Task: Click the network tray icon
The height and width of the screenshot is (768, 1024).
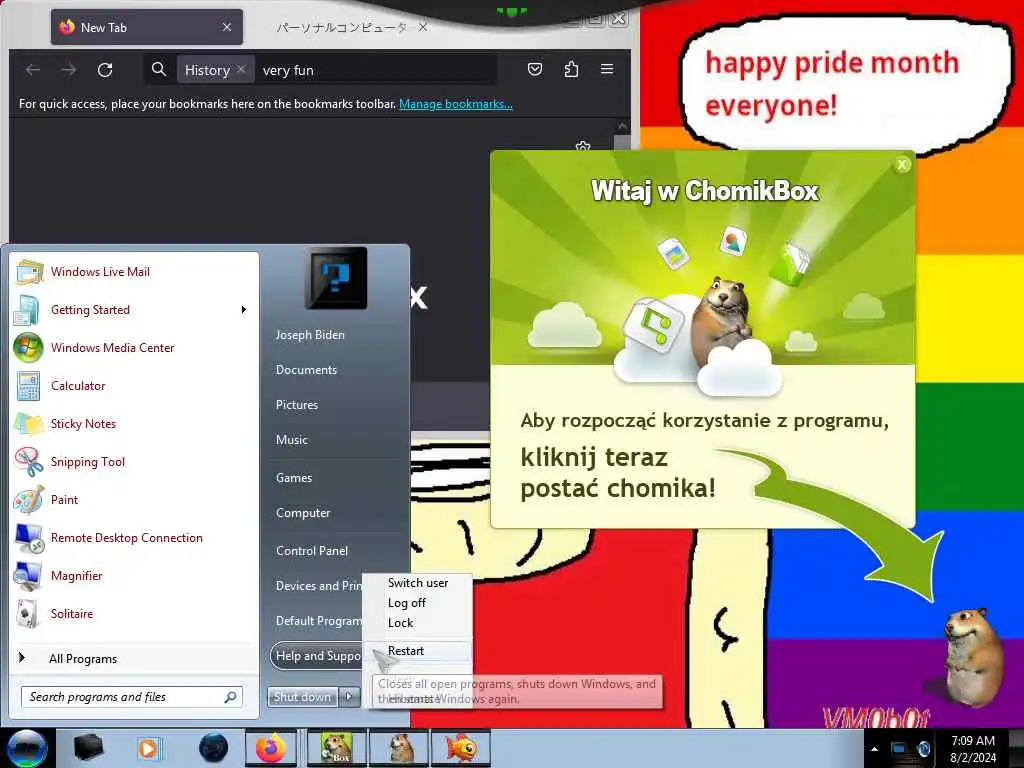Action: click(x=899, y=749)
